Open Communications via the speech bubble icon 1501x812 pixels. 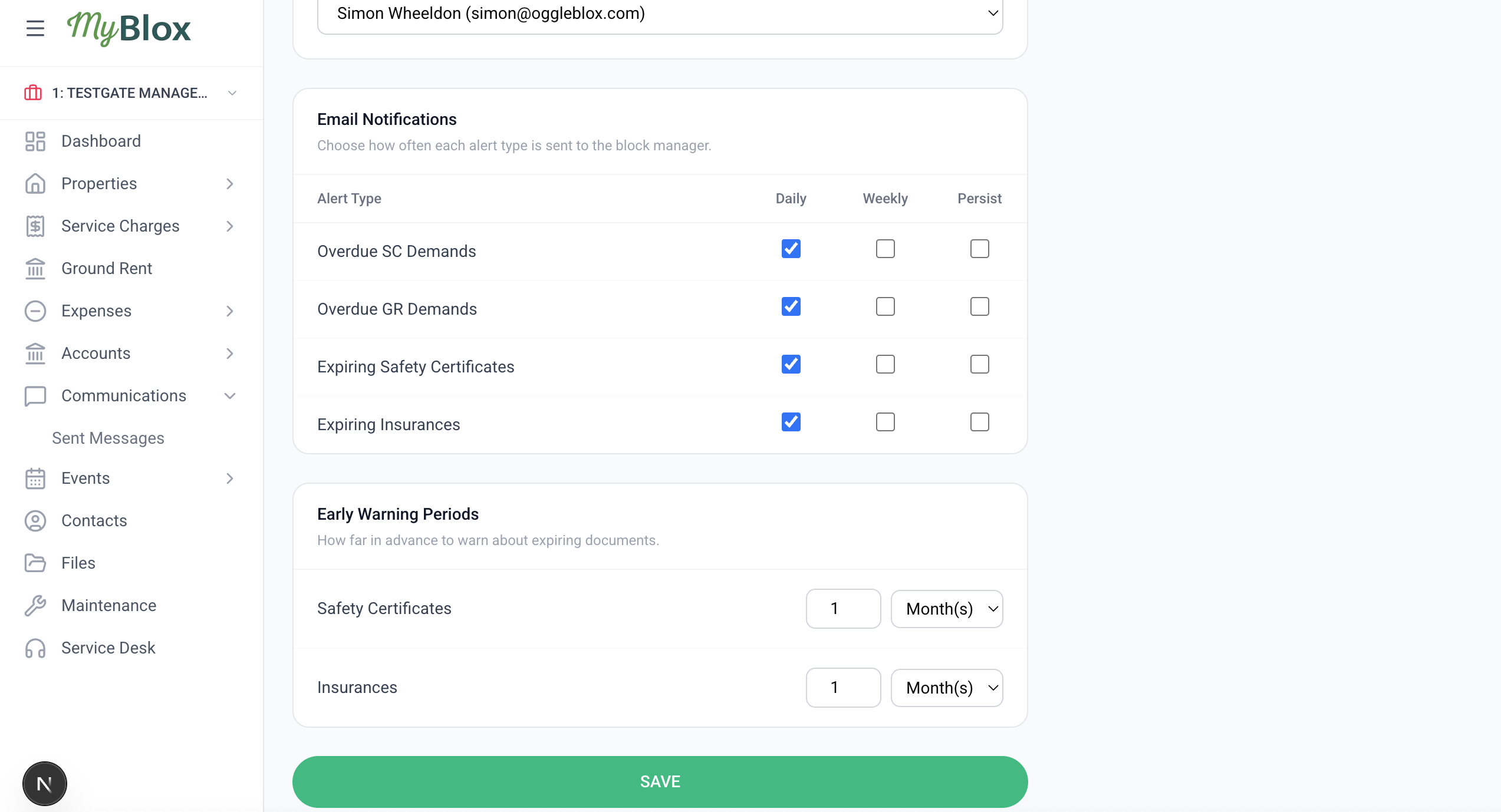pyautogui.click(x=35, y=395)
